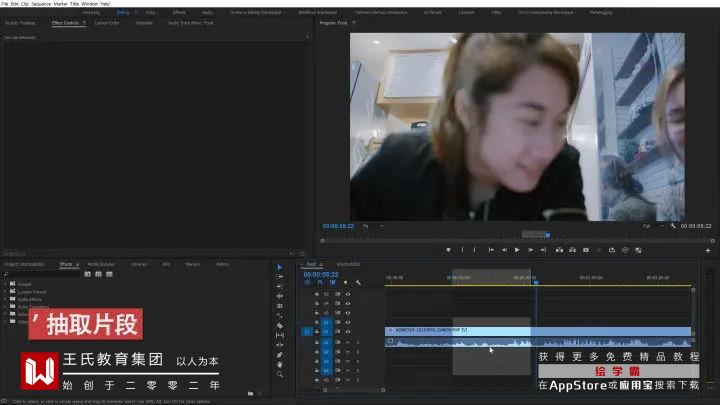
Task: Click Mark In button in Program monitor
Action: coord(462,250)
